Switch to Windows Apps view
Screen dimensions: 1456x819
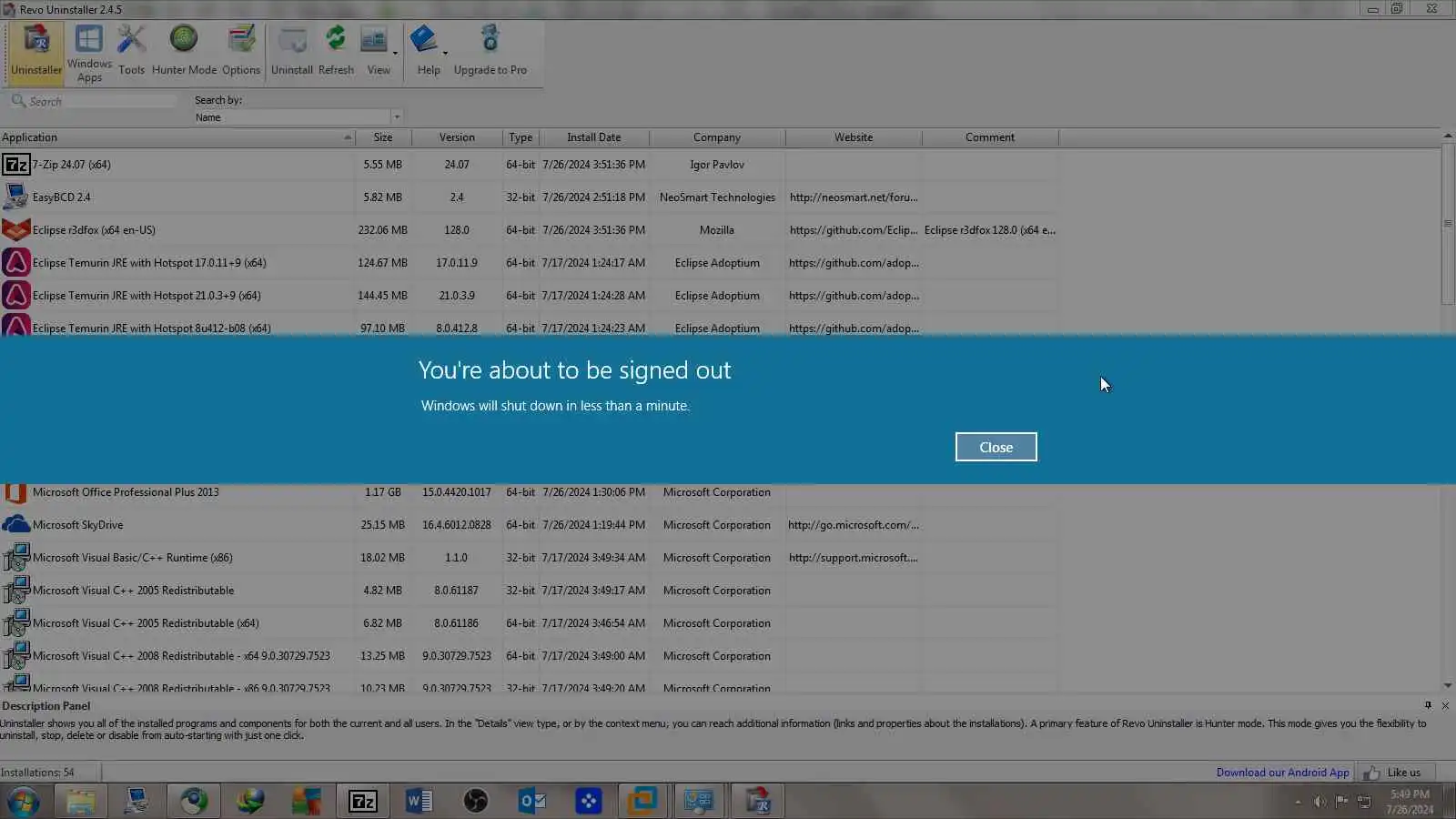[89, 53]
